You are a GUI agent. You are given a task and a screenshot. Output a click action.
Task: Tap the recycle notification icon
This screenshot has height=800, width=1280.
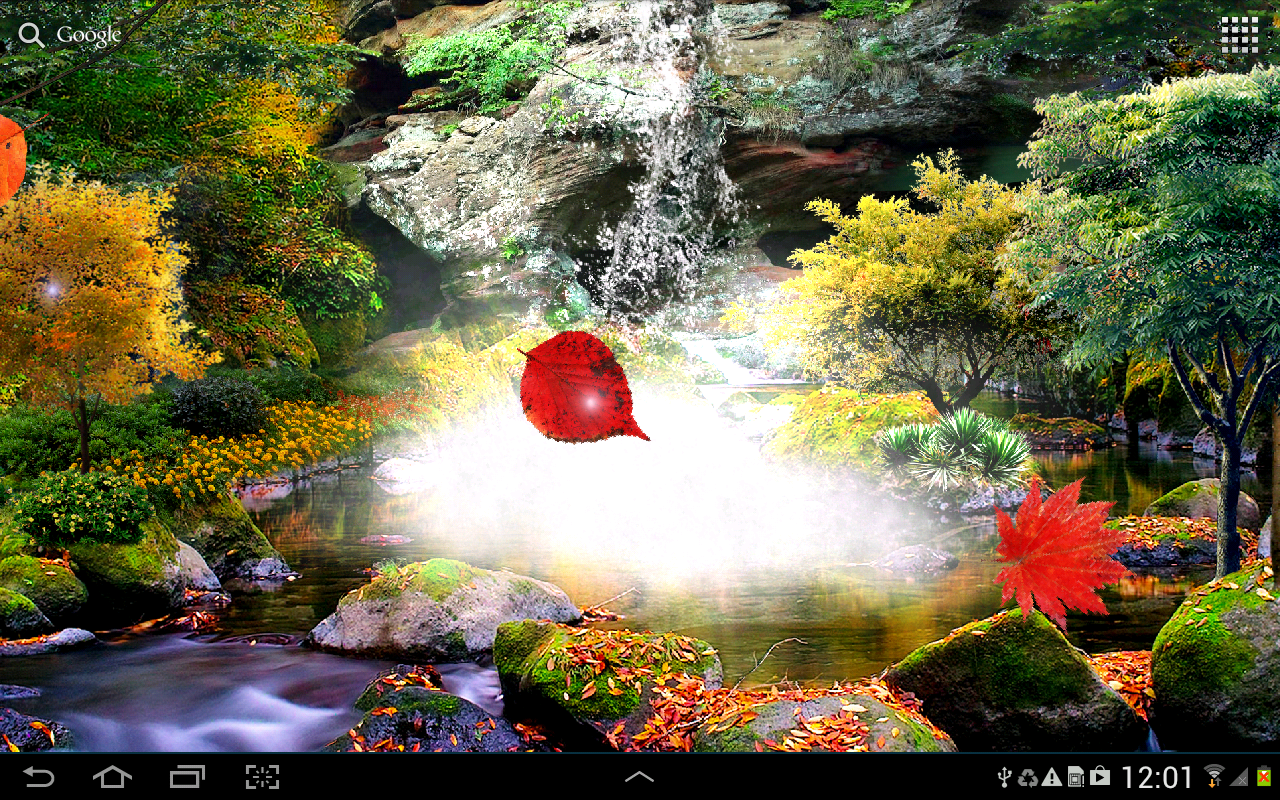(1028, 777)
